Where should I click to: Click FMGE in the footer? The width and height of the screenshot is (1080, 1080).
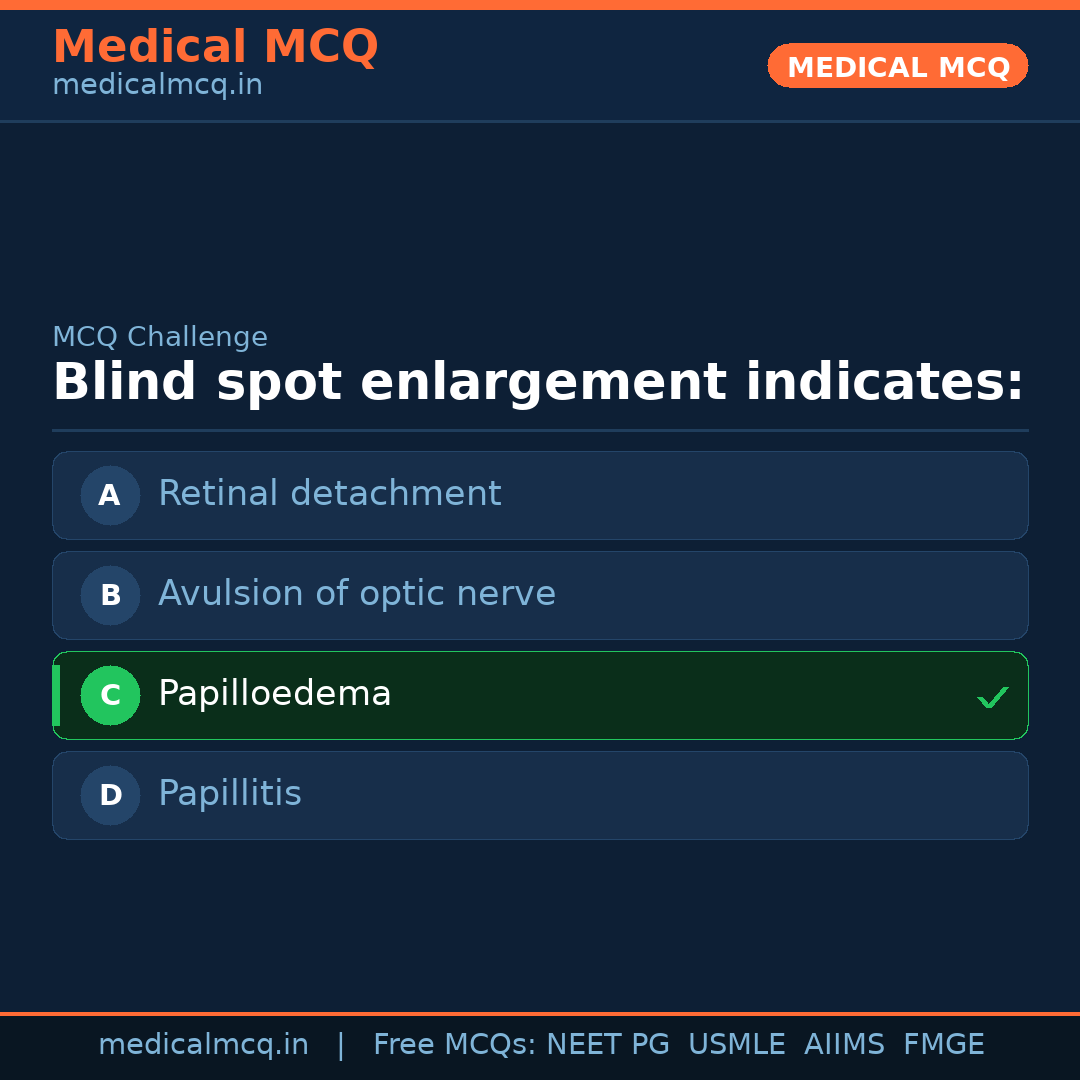tap(943, 1045)
